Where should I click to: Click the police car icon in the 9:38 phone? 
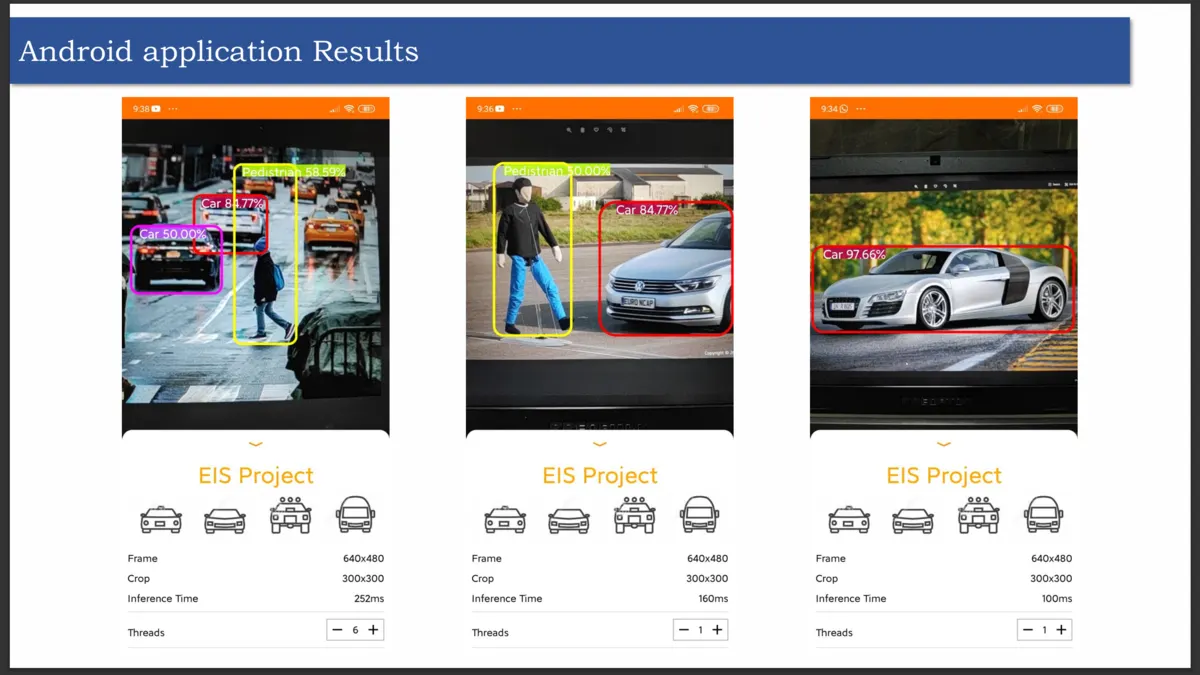[x=291, y=514]
